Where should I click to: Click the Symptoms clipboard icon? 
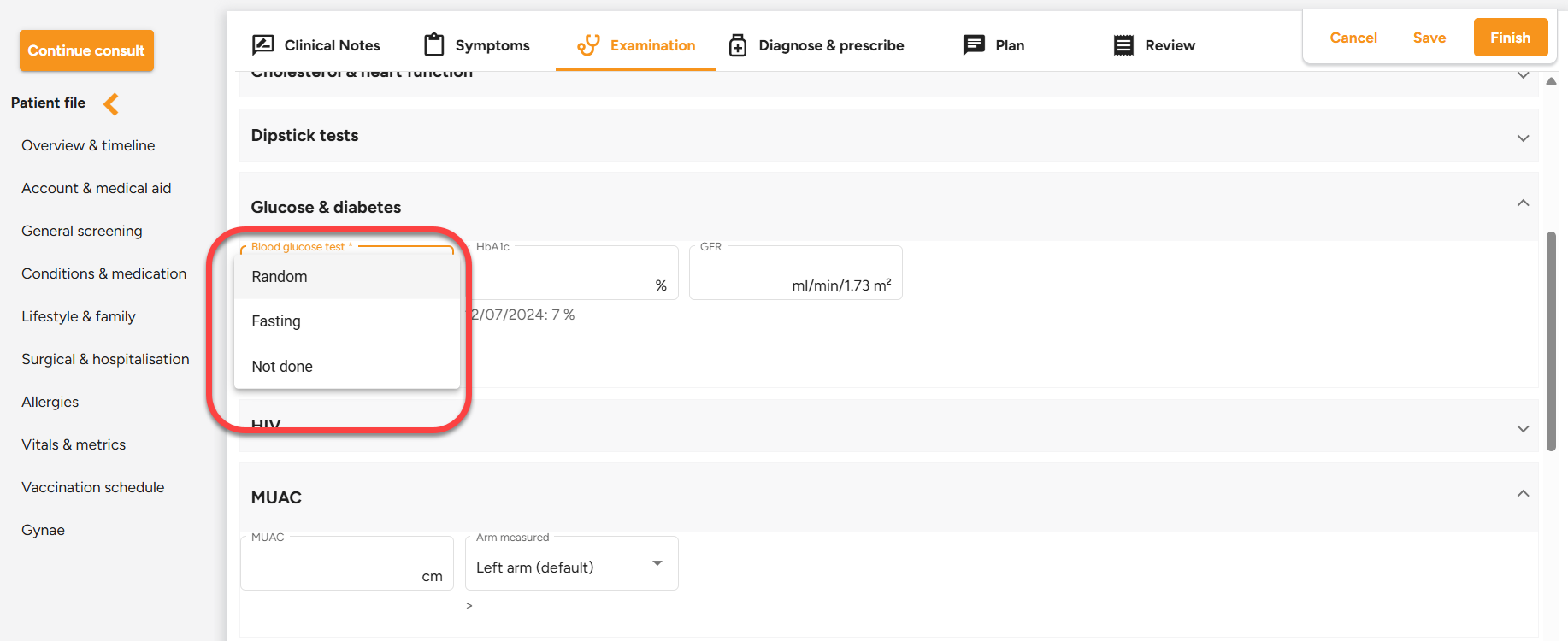(x=434, y=44)
